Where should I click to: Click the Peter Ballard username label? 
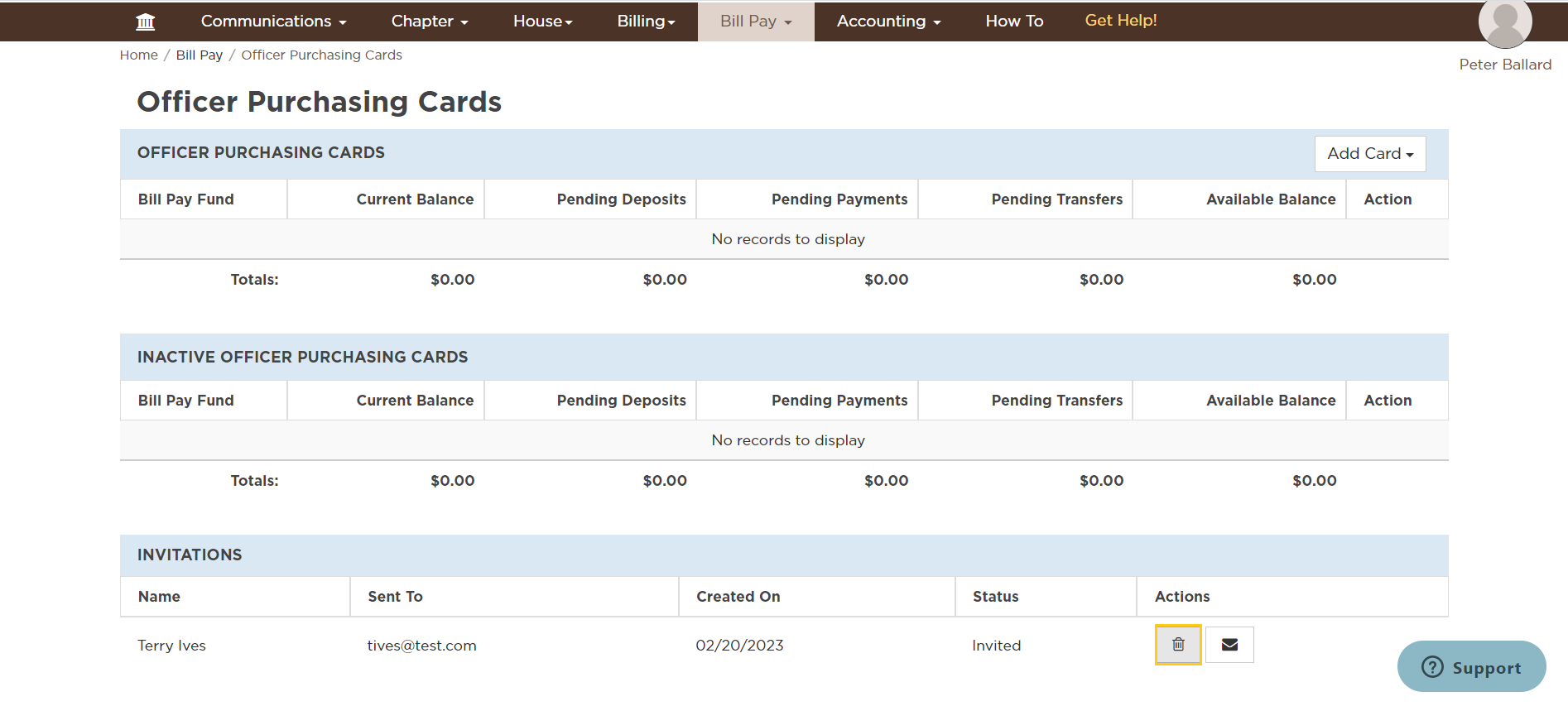click(x=1505, y=65)
